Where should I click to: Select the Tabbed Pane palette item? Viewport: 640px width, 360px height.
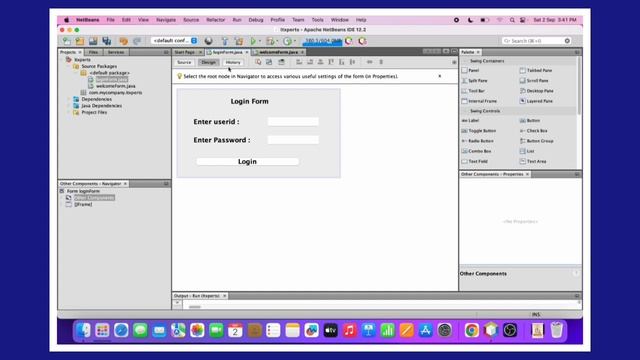click(x=536, y=70)
